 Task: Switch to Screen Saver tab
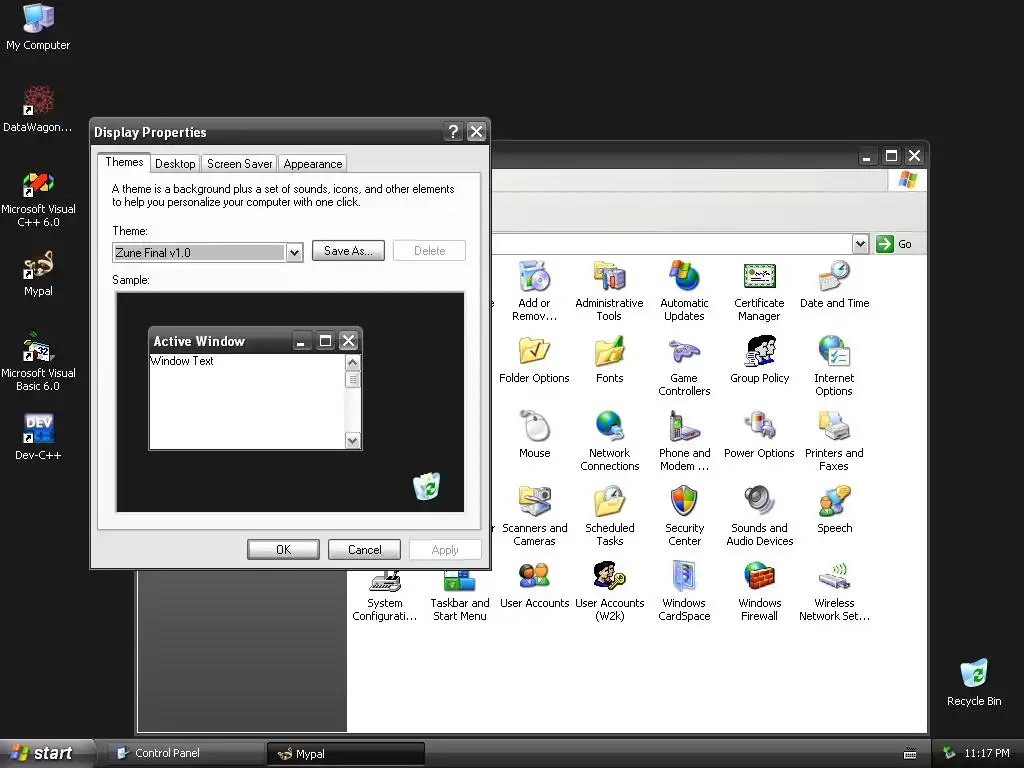240,164
